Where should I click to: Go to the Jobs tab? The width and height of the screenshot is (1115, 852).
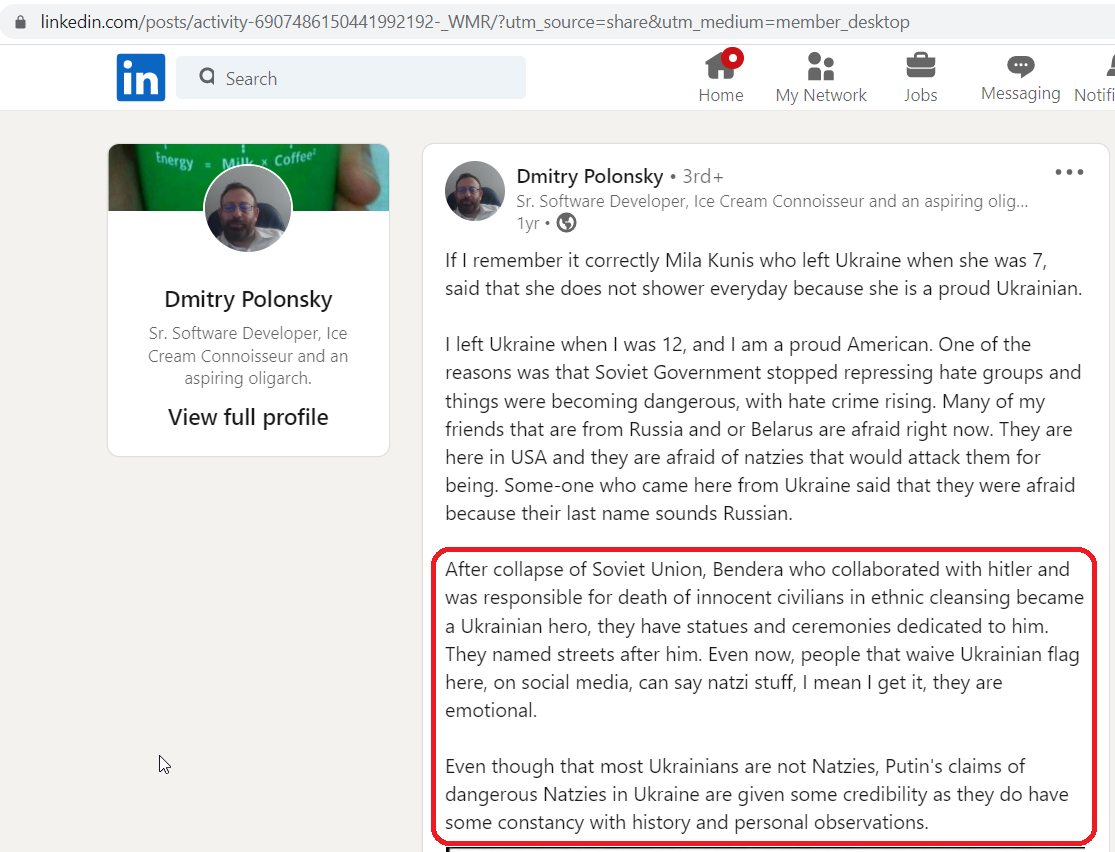click(x=920, y=78)
